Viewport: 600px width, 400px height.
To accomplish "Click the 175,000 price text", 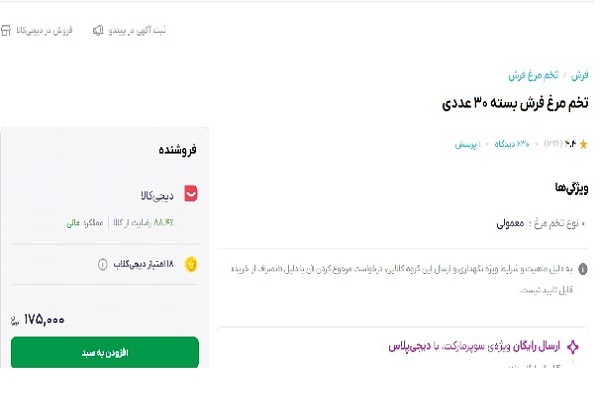I will pyautogui.click(x=44, y=319).
